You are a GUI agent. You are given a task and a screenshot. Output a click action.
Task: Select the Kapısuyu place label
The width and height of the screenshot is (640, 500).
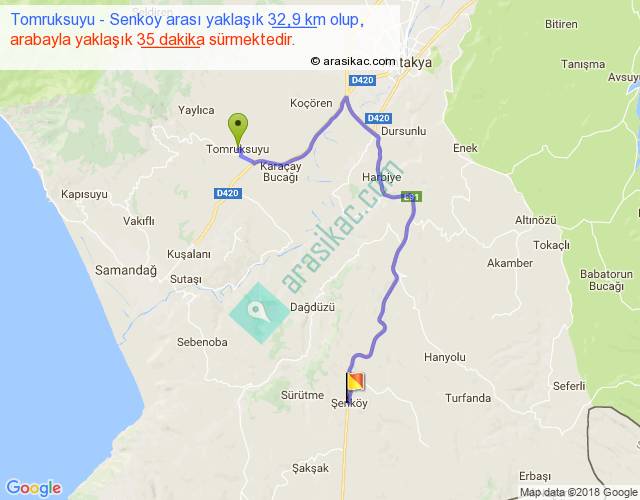tap(84, 194)
